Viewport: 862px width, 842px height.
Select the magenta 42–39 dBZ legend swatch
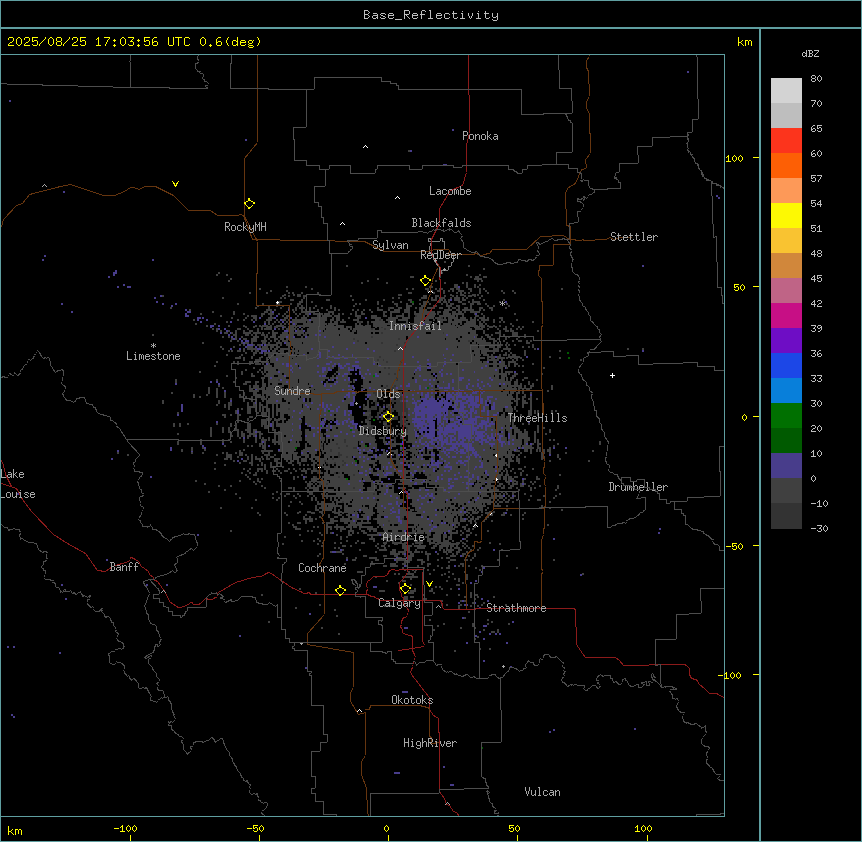tap(786, 315)
